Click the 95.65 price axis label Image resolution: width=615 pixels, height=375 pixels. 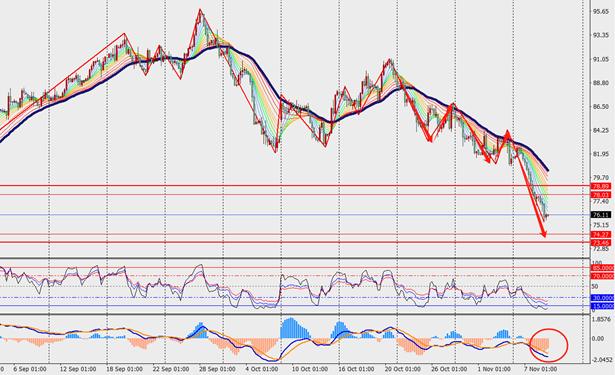coord(601,12)
